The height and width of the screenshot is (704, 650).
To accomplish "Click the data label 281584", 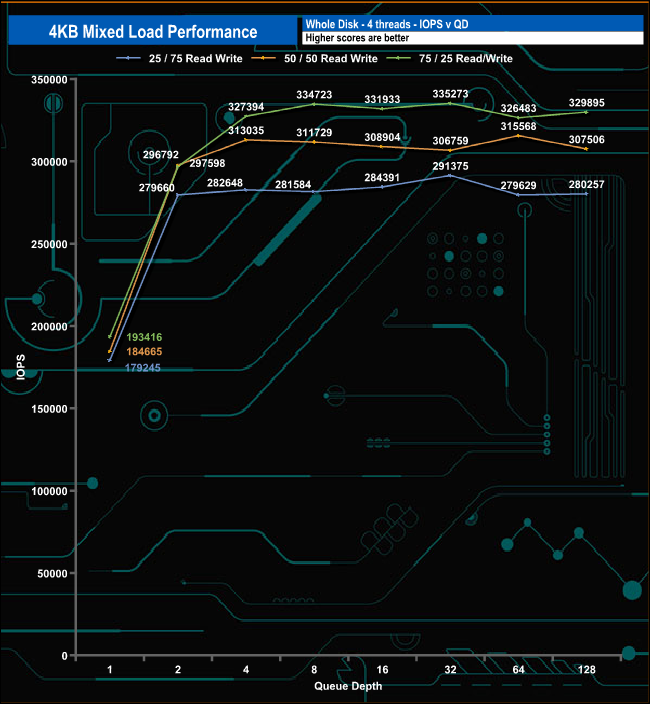I will click(293, 185).
